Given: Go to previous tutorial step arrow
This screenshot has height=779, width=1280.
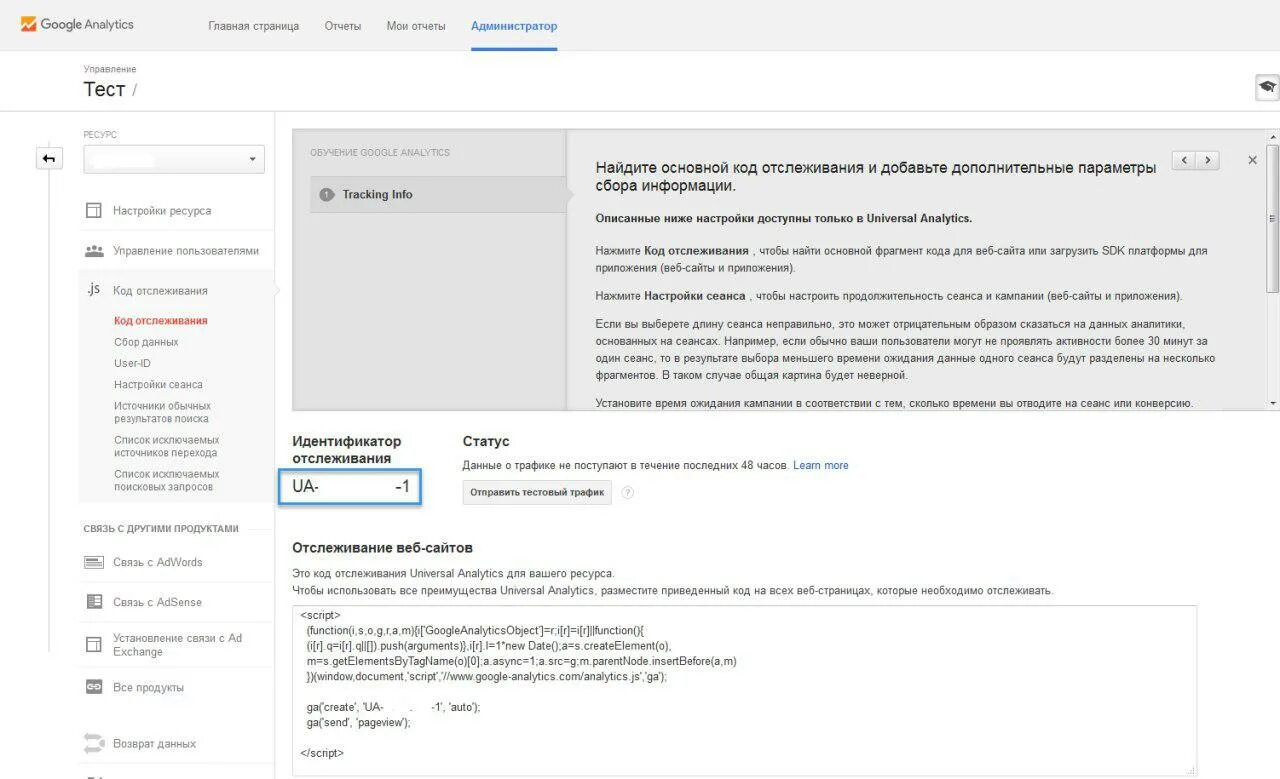Looking at the screenshot, I should coord(1184,160).
